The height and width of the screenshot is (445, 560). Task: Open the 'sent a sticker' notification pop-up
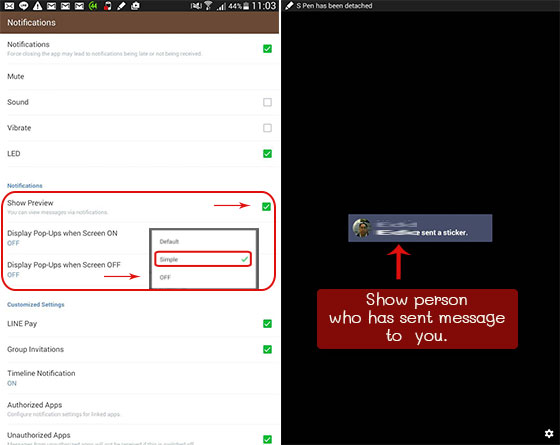420,228
